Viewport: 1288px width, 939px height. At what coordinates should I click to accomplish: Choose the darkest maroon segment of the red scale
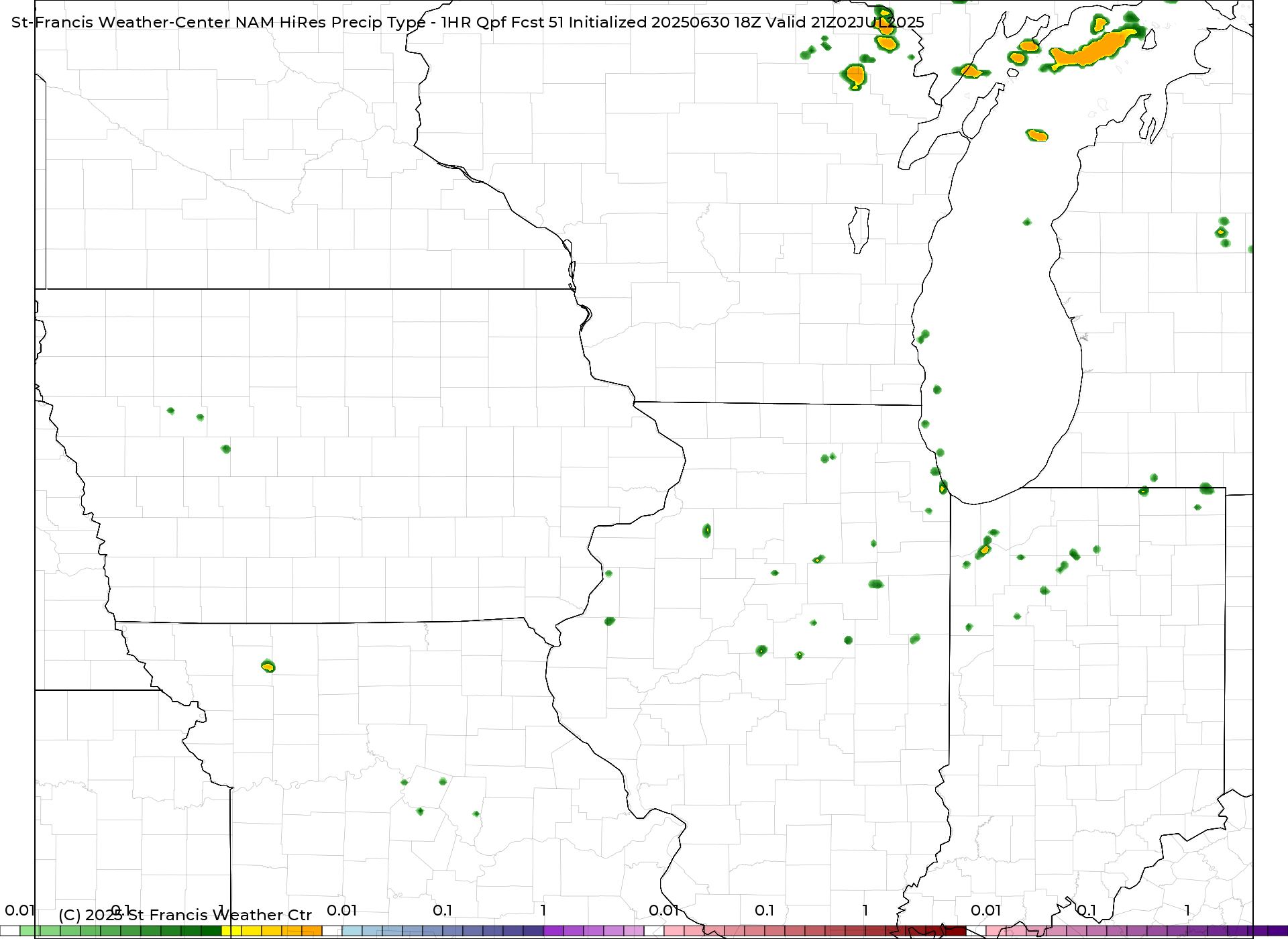point(956,931)
